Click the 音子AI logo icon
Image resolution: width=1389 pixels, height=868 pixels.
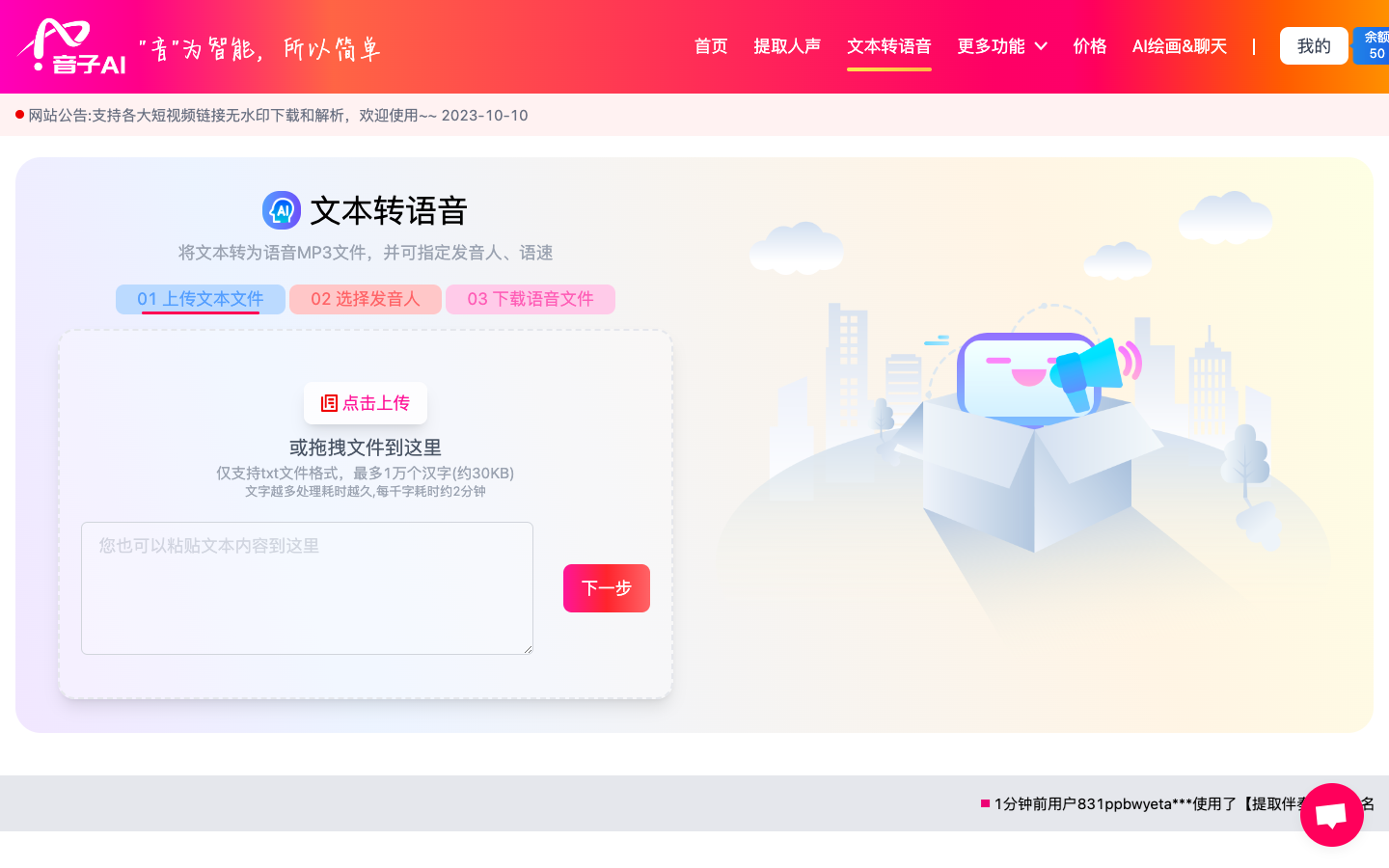tap(72, 46)
